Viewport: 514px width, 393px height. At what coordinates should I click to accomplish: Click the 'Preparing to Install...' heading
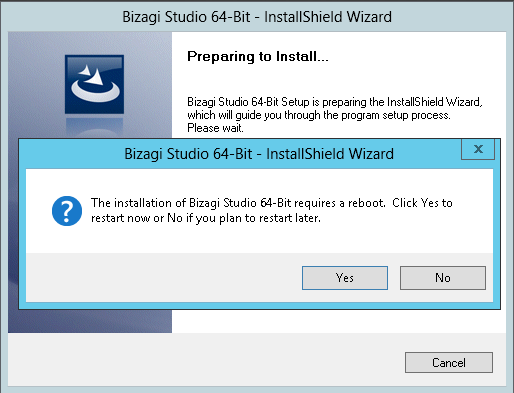(258, 57)
